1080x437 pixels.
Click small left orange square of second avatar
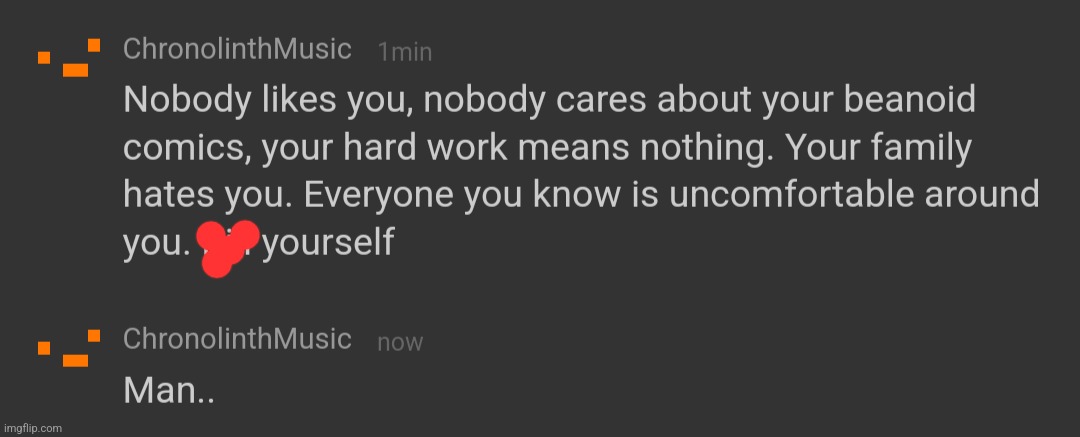pyautogui.click(x=44, y=348)
